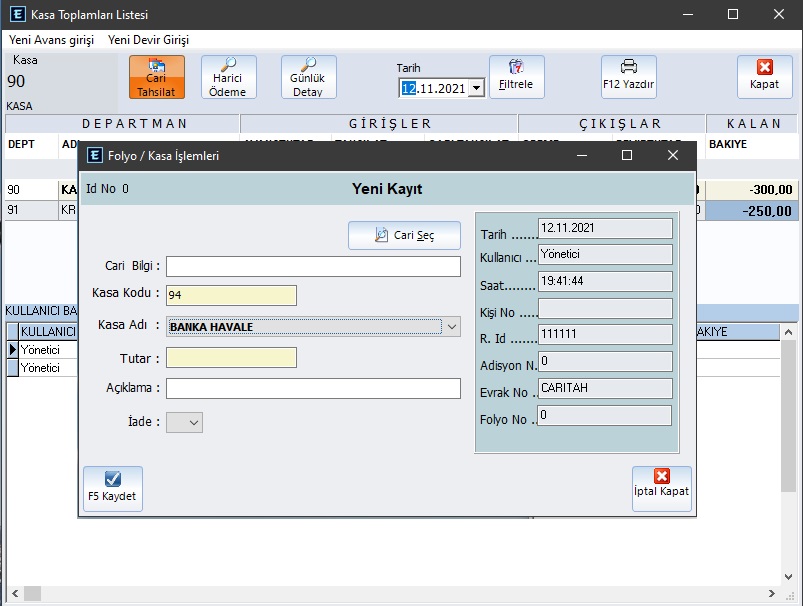Open the Günlük Detay view
This screenshot has width=803, height=606.
[308, 77]
